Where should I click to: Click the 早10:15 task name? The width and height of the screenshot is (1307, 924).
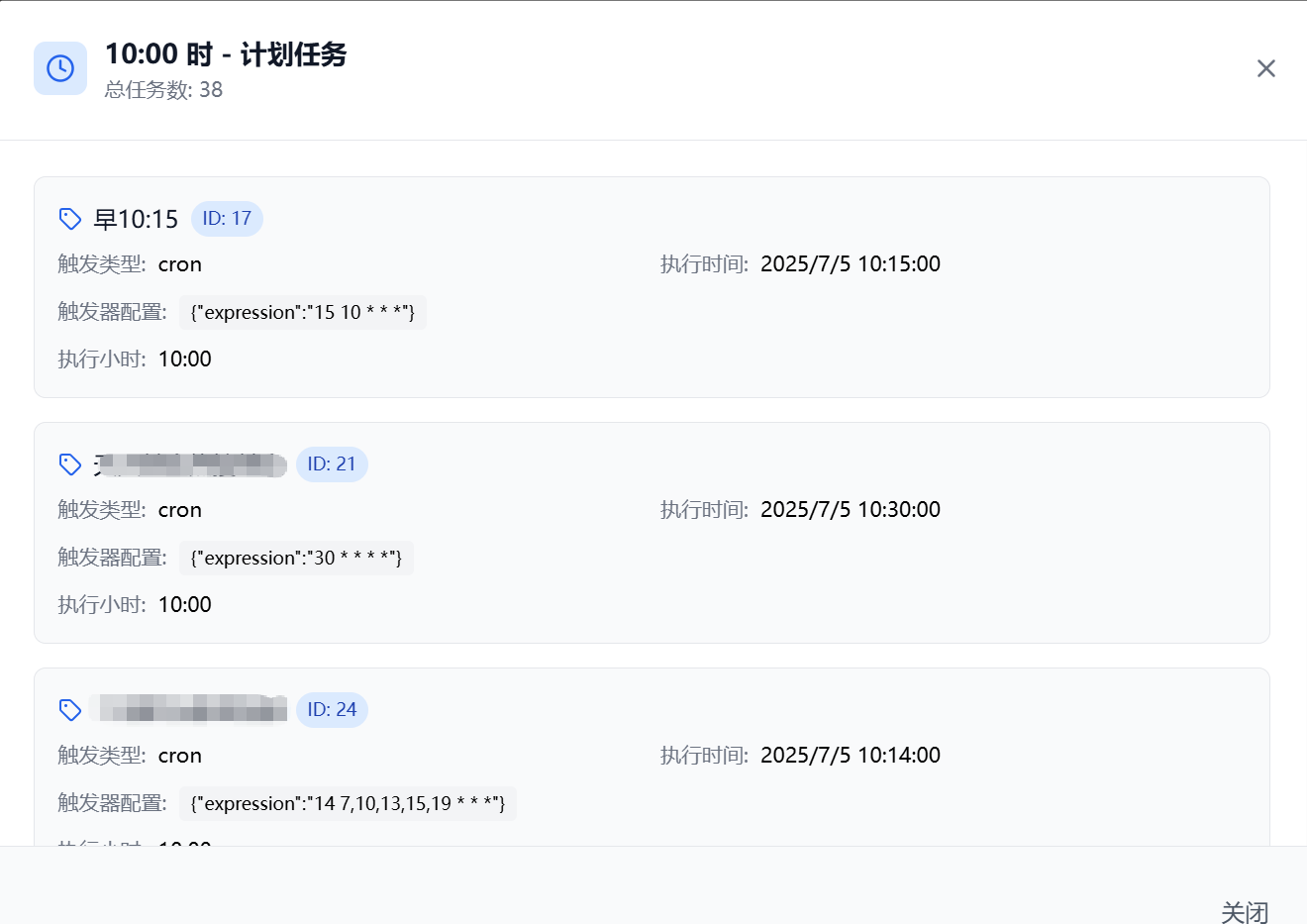click(x=136, y=219)
